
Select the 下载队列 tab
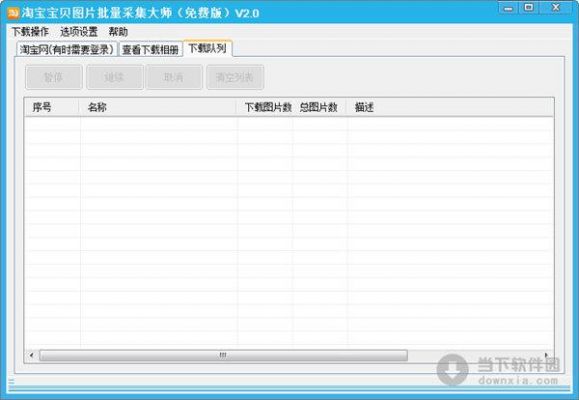208,48
